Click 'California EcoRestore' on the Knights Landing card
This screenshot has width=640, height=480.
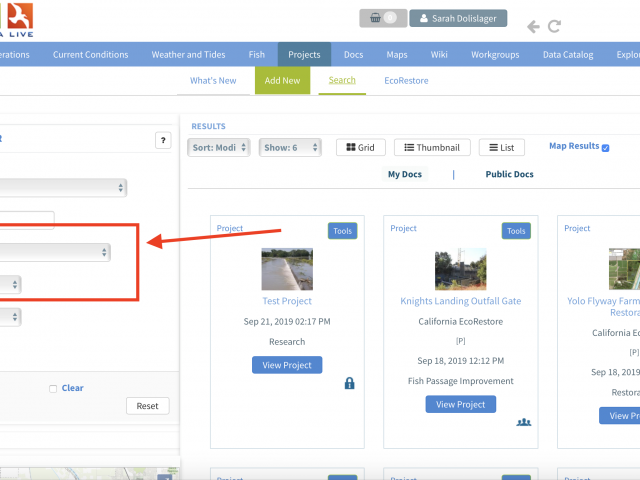tap(460, 322)
